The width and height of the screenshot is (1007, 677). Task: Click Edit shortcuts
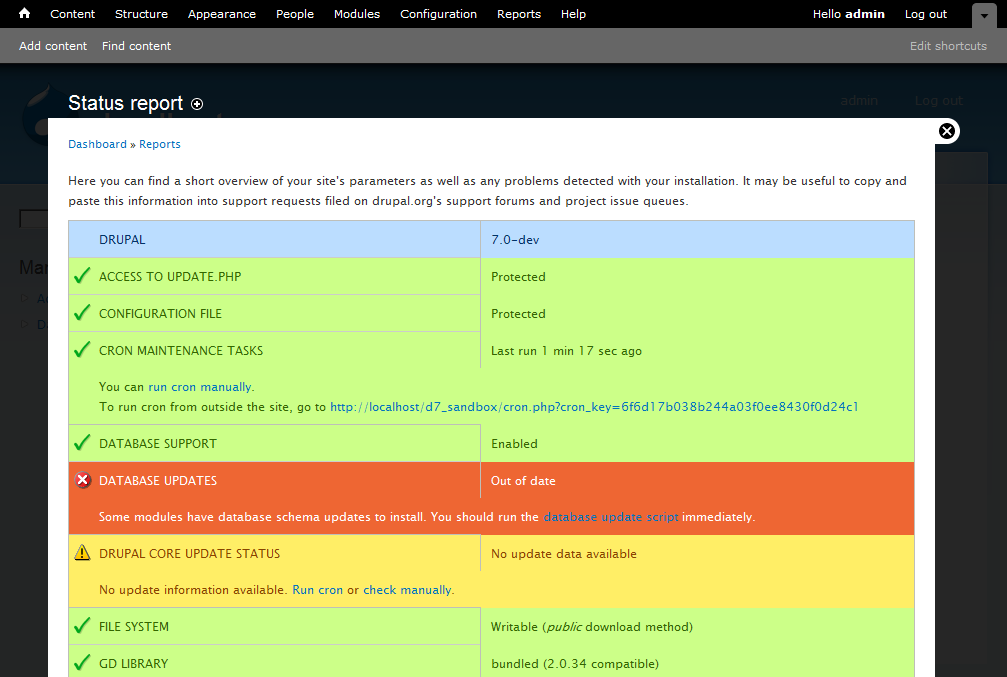(948, 46)
